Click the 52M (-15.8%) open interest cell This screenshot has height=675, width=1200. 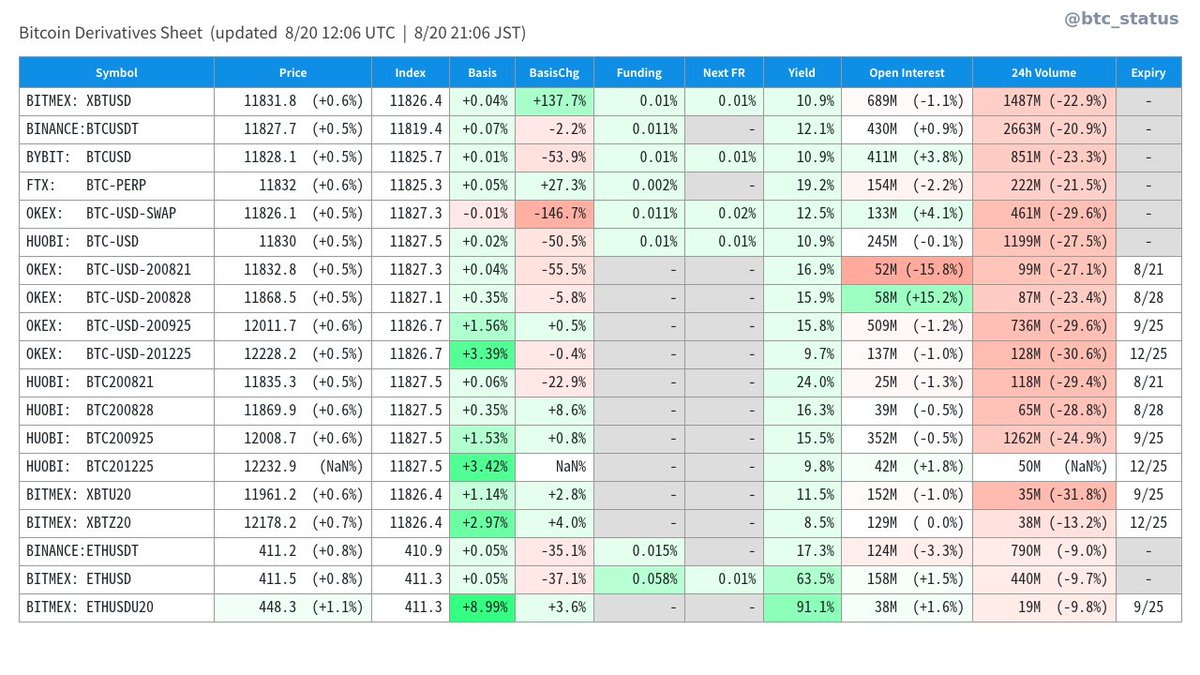[x=907, y=270]
